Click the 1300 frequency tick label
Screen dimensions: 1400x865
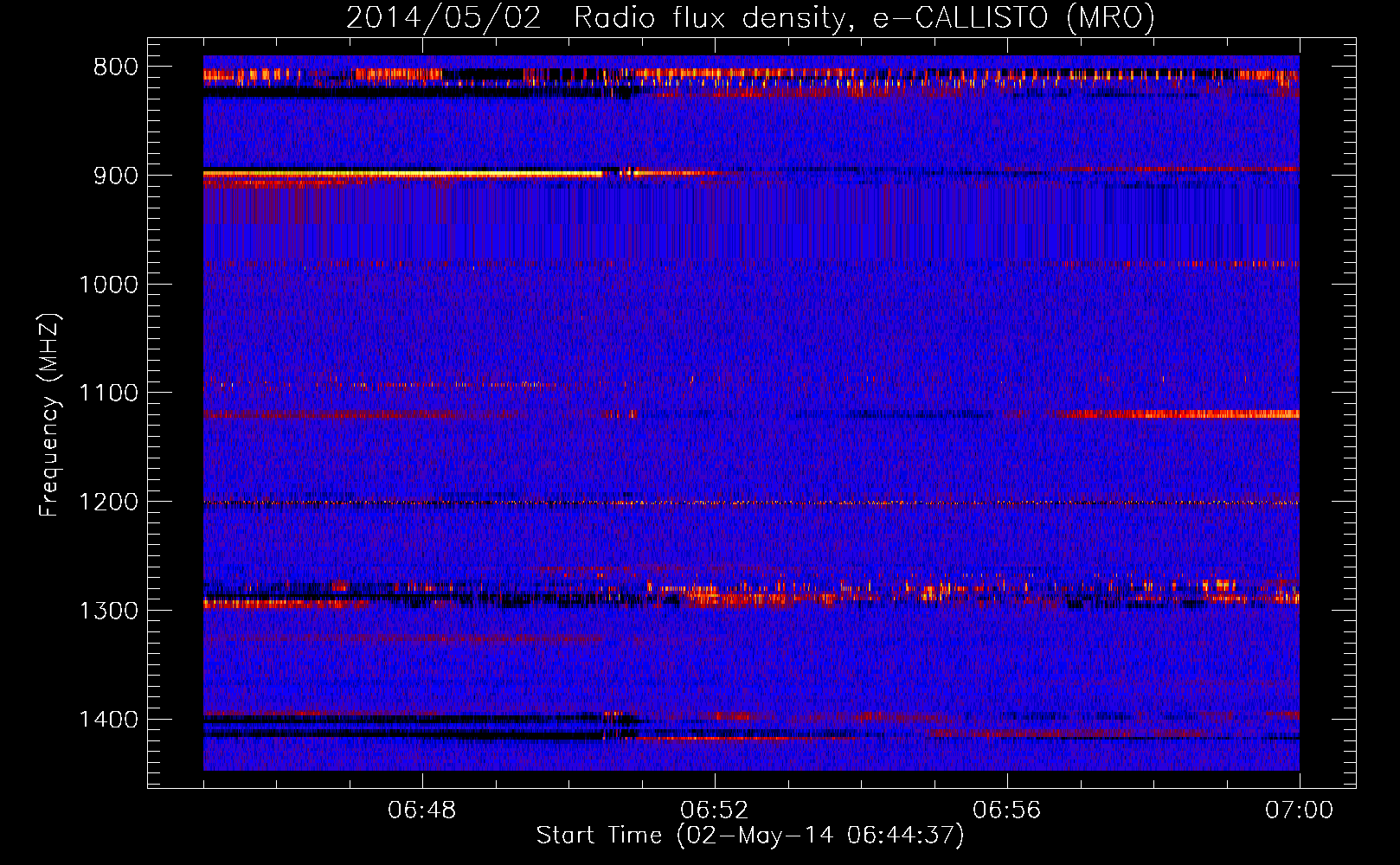tap(109, 612)
